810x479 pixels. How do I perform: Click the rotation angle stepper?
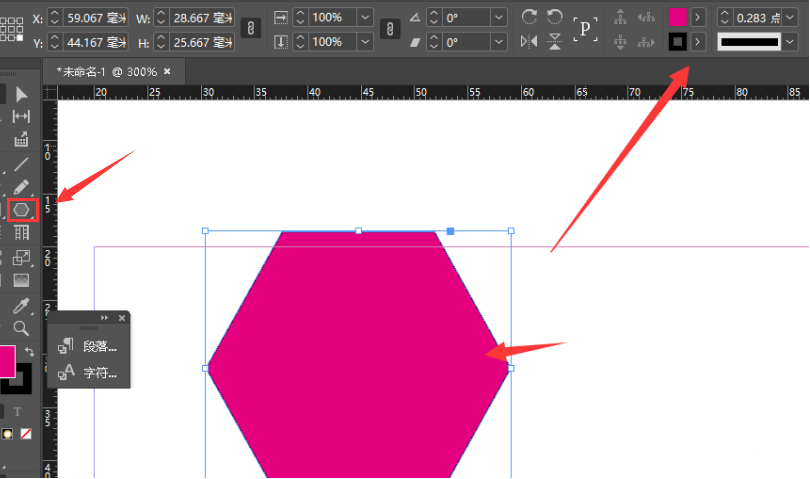pyautogui.click(x=434, y=18)
